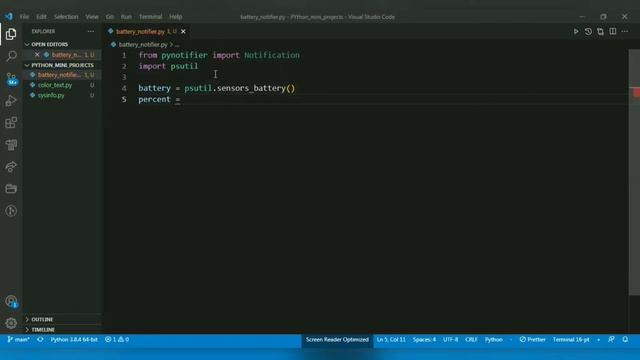
Task: Click battery_notifier.py breadcrumb
Action: 143,44
